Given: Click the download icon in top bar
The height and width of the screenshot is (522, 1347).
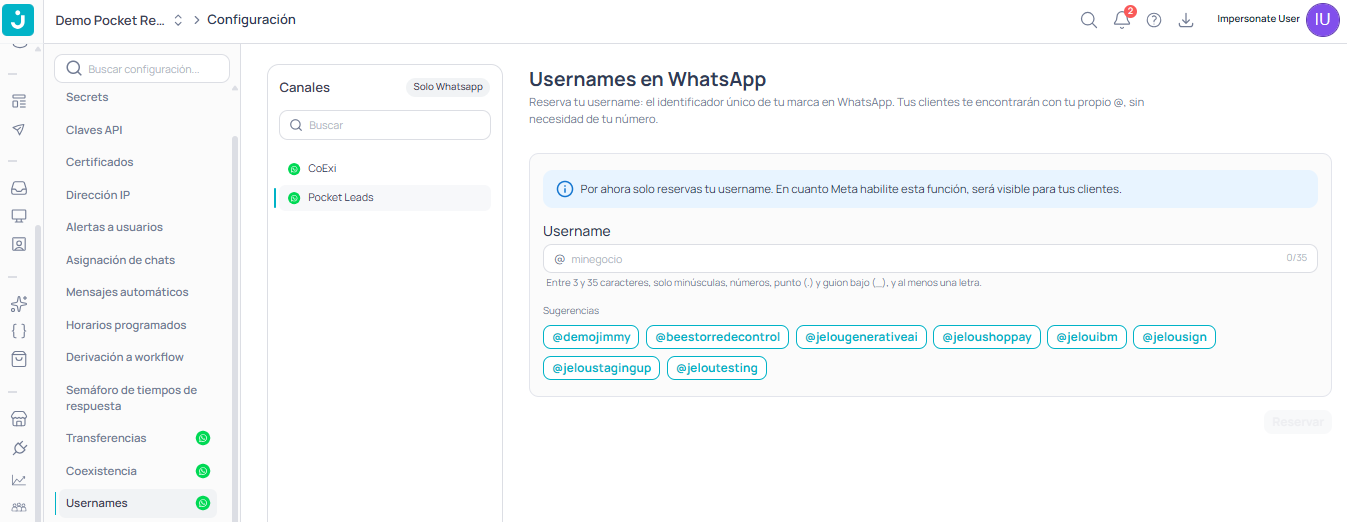Looking at the screenshot, I should [1186, 20].
